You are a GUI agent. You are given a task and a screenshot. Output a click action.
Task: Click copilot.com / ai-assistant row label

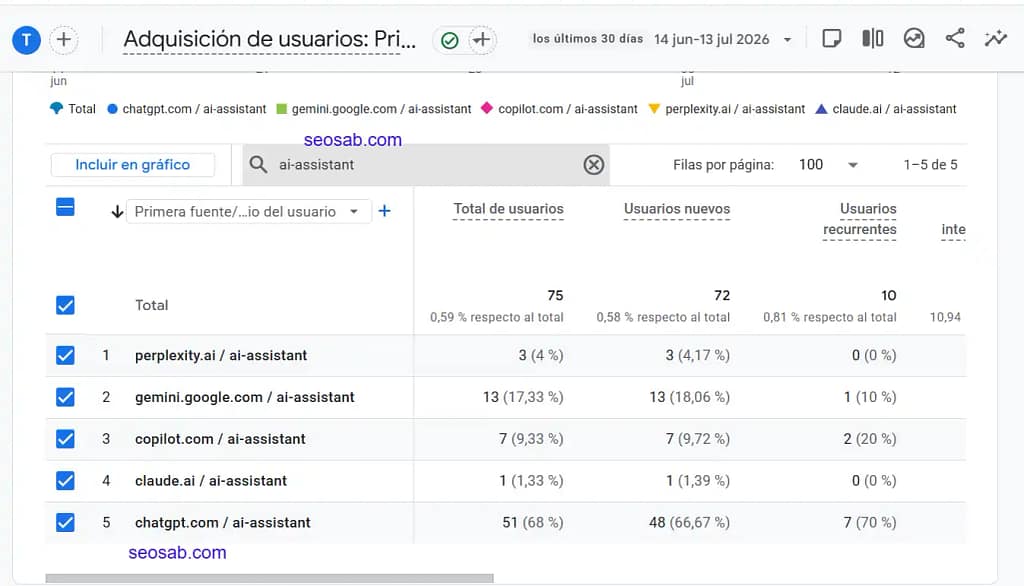coord(220,439)
